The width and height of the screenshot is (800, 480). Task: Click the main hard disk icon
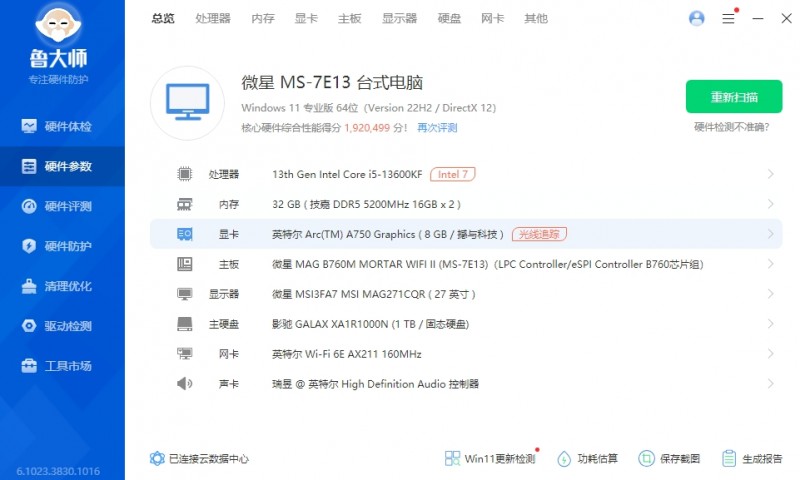(184, 324)
